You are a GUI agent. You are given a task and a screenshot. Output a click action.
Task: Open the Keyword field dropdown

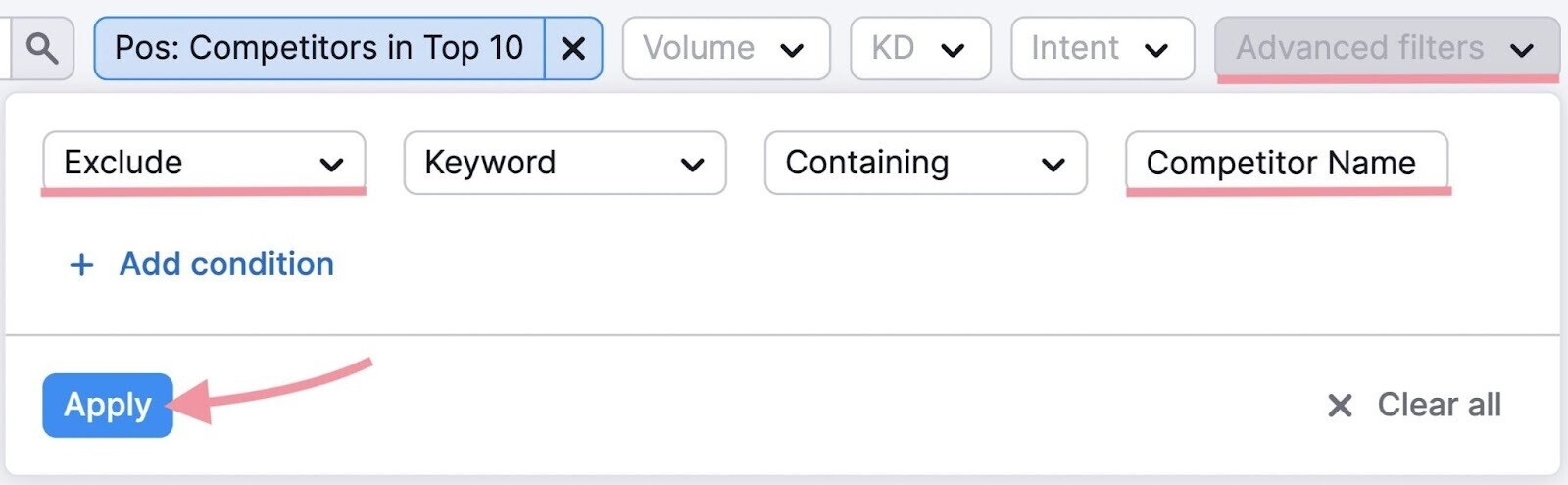[x=563, y=163]
